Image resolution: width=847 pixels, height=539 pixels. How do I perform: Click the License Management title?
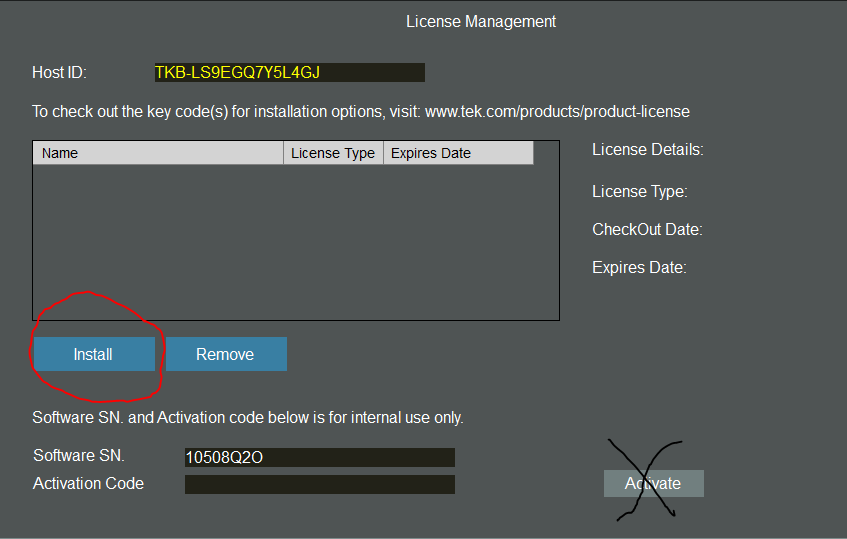point(481,22)
